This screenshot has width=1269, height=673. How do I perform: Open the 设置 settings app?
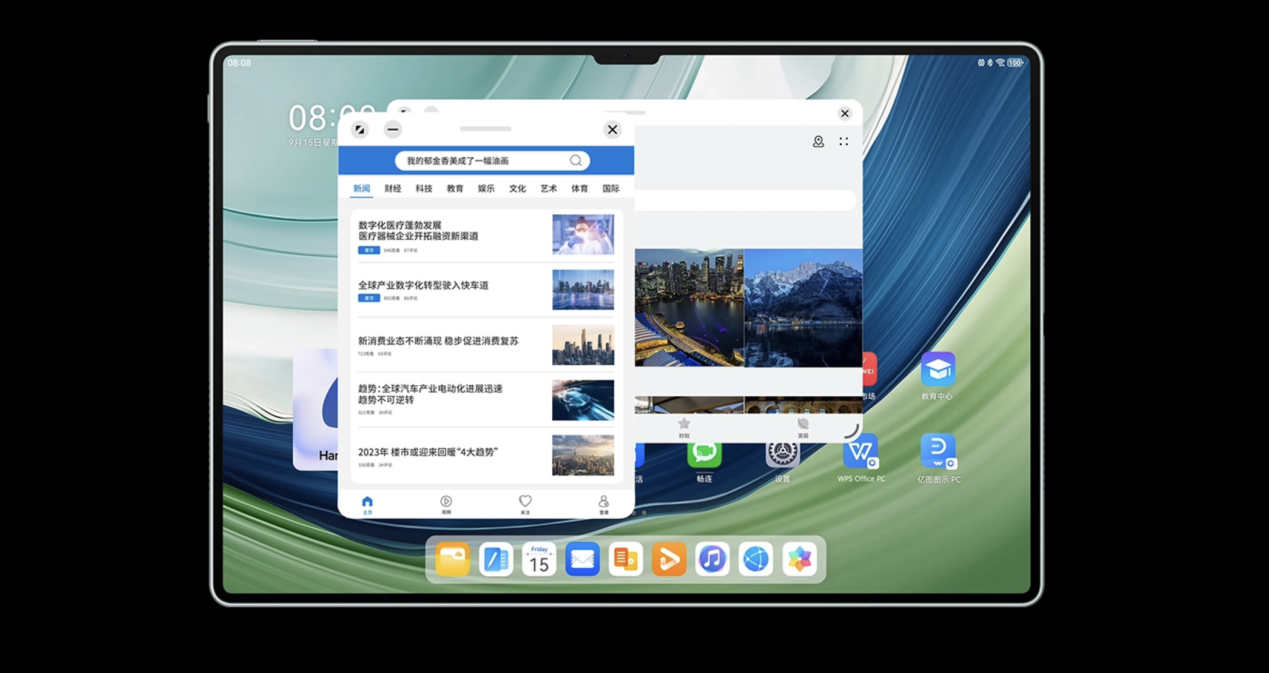pos(783,454)
